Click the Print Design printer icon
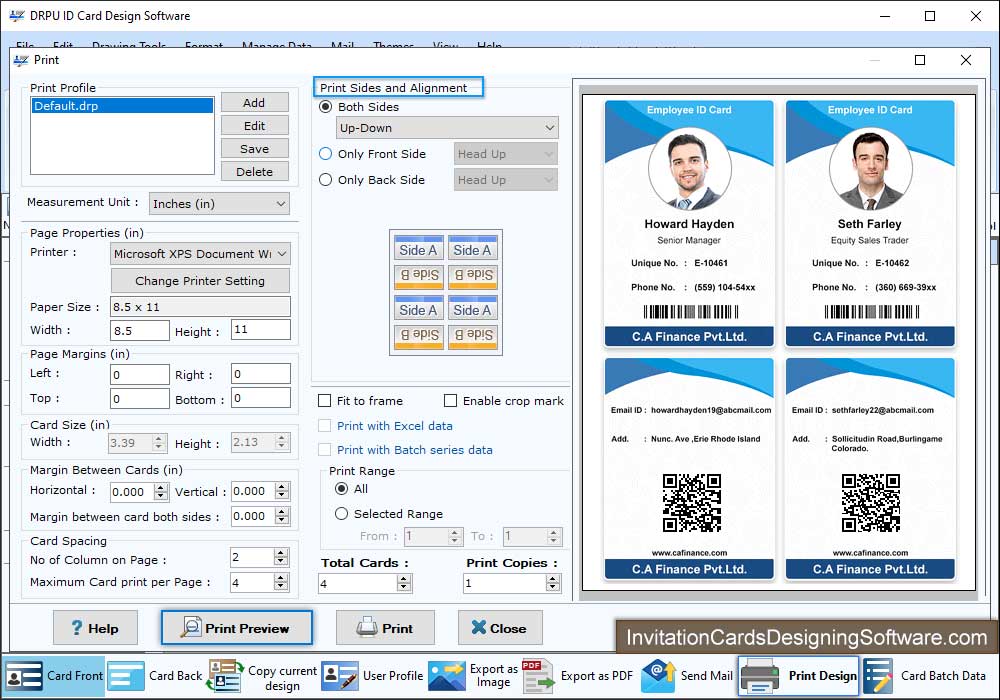This screenshot has height=700, width=1000. (760, 676)
